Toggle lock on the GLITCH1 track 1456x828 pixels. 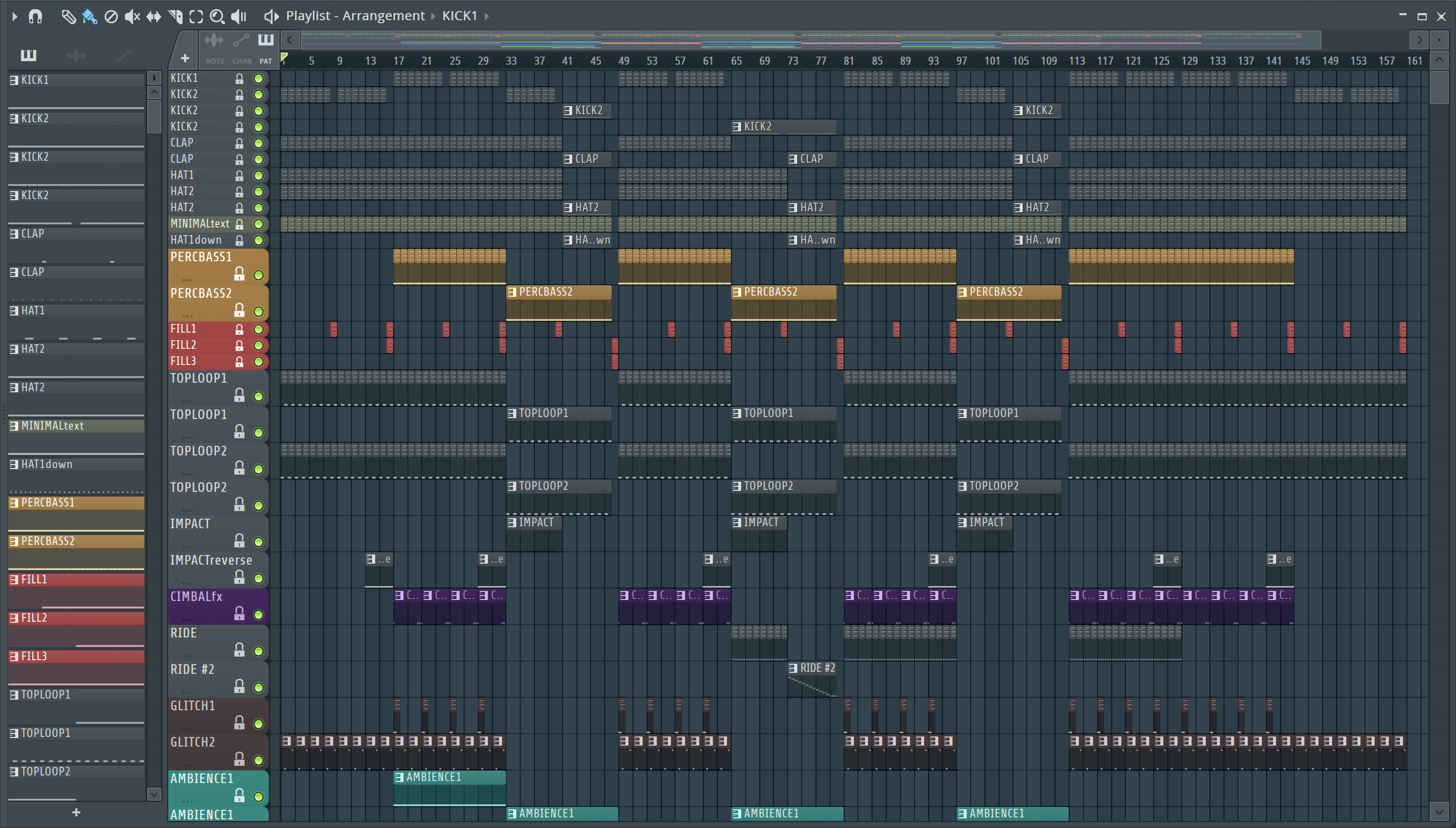pos(240,722)
